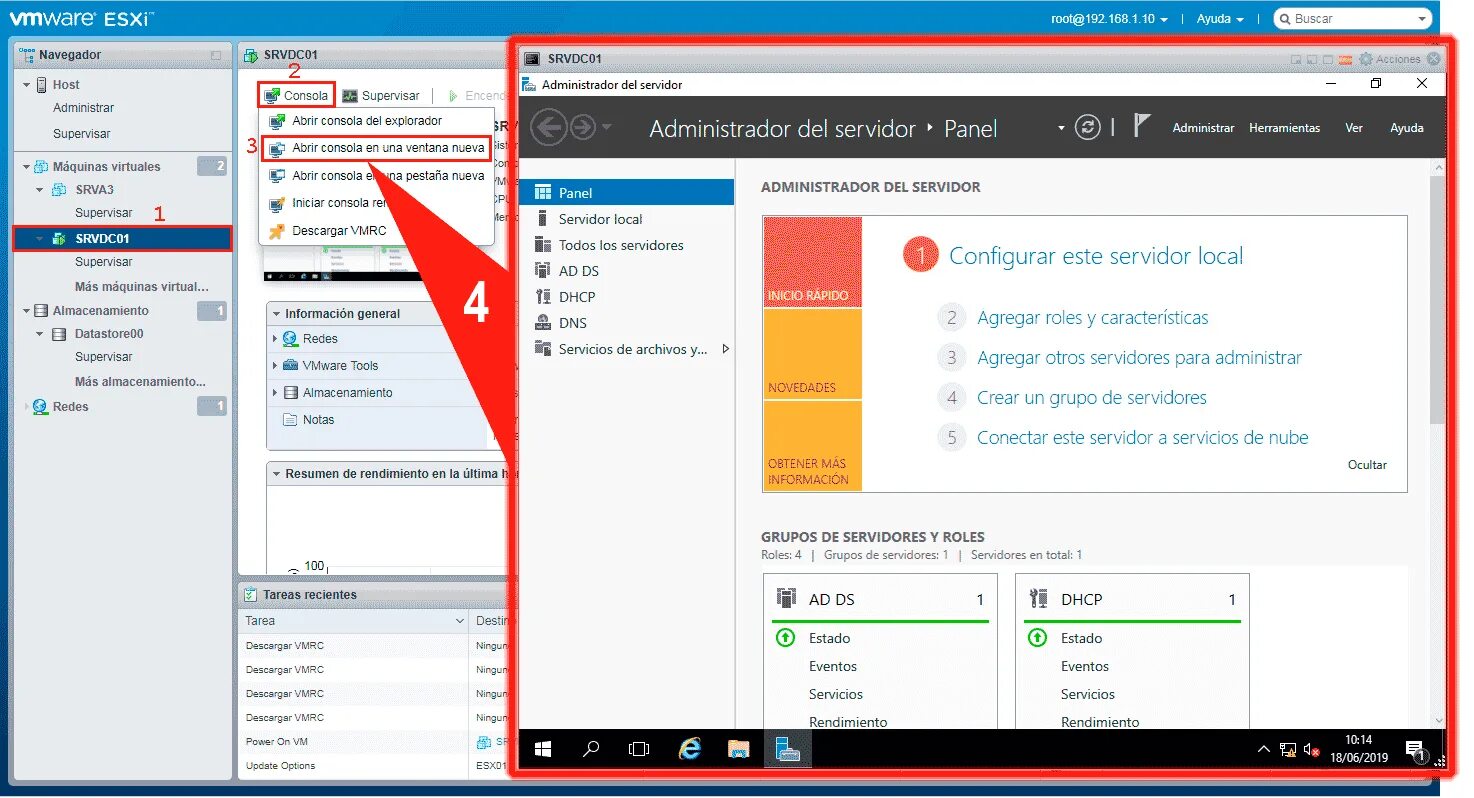
Task: Click Configurar este servidor local link
Action: click(1096, 256)
